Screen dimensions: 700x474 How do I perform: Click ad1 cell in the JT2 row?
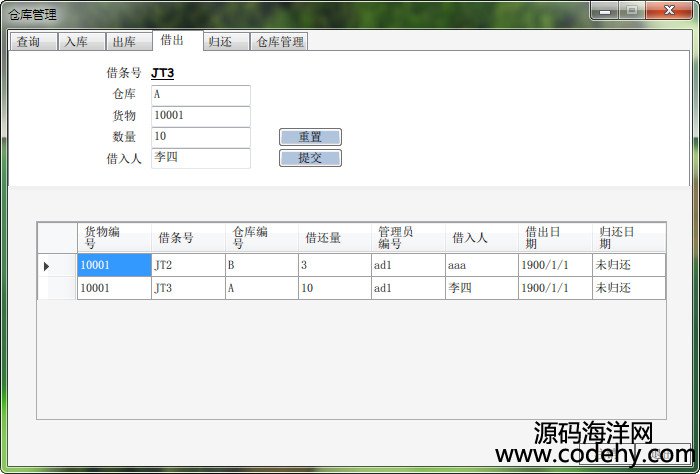[408, 265]
